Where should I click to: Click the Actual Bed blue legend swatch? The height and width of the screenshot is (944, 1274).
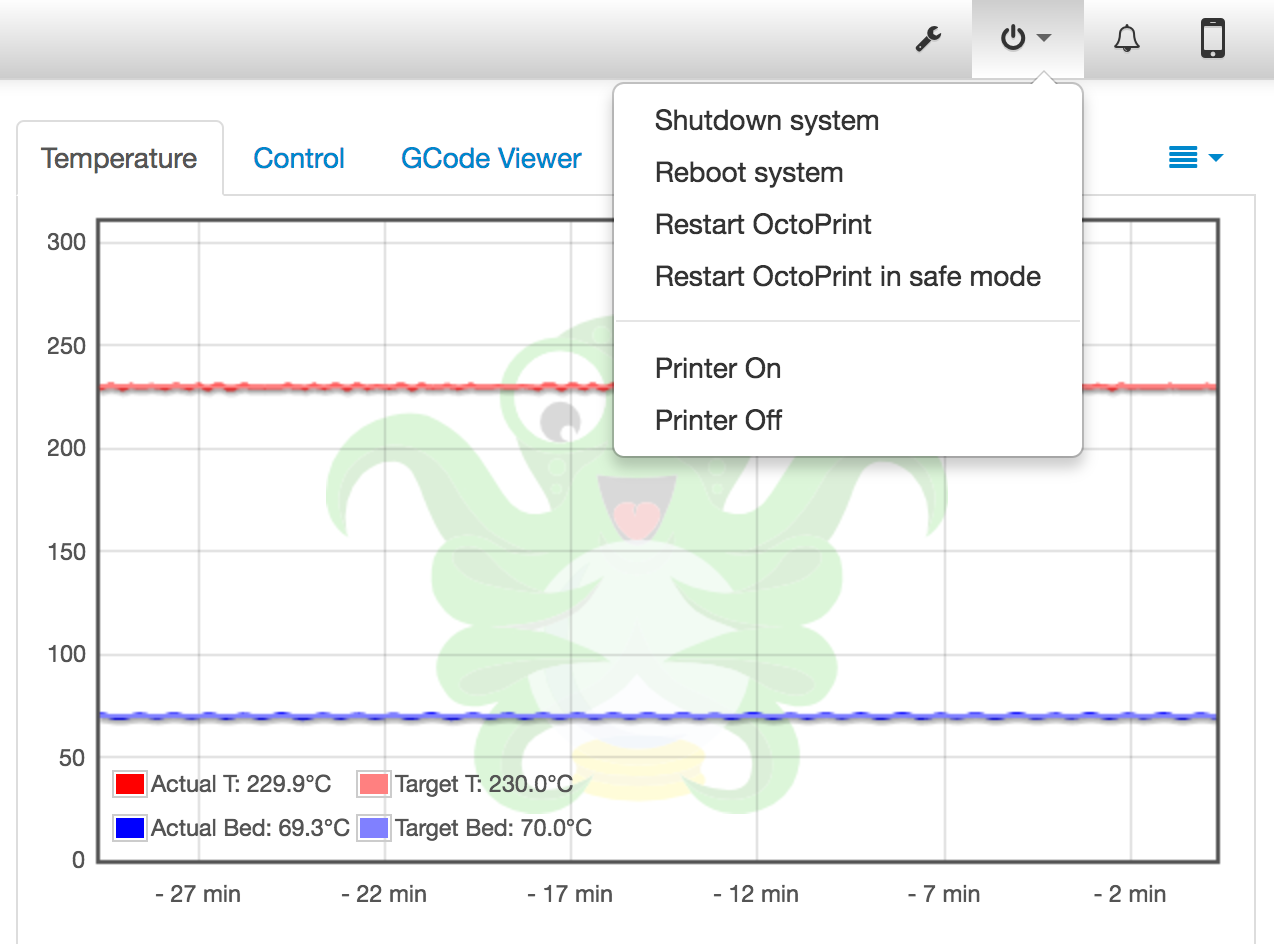click(x=130, y=828)
